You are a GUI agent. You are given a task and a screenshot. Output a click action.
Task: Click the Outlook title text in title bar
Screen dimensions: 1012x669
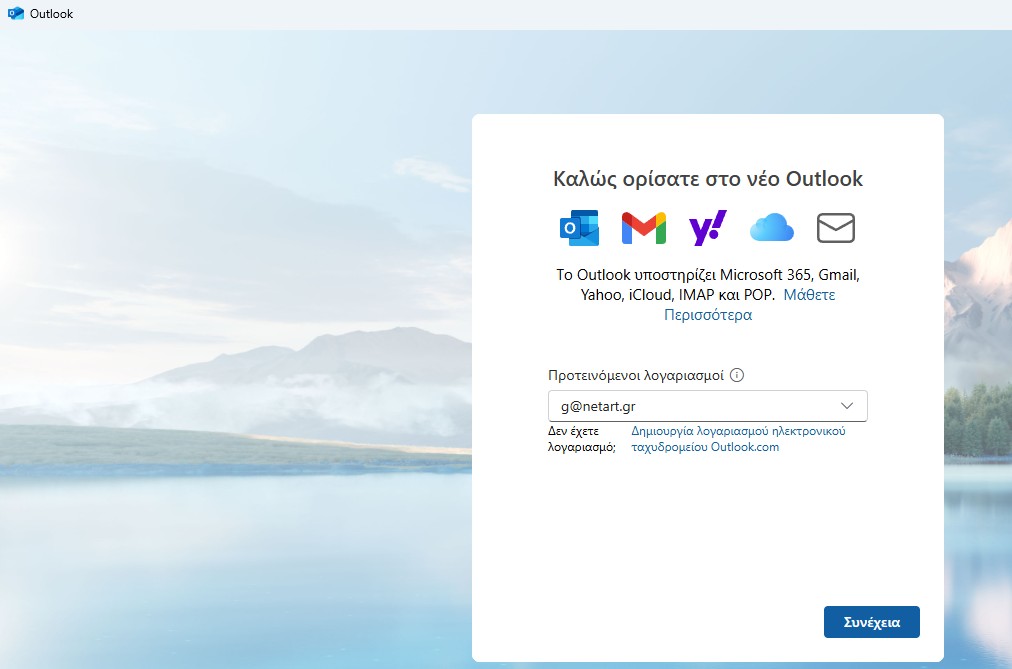[52, 14]
